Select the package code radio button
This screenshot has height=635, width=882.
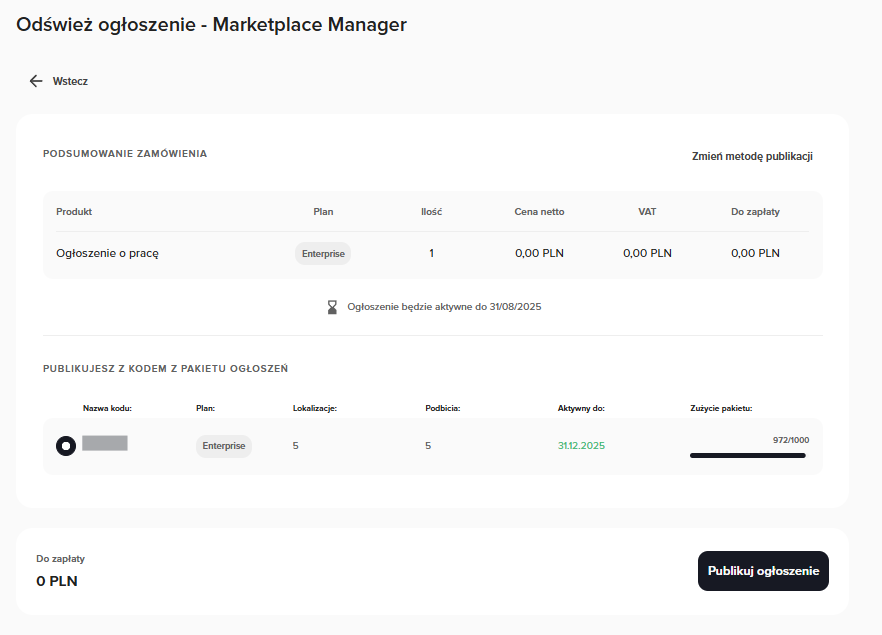click(66, 446)
